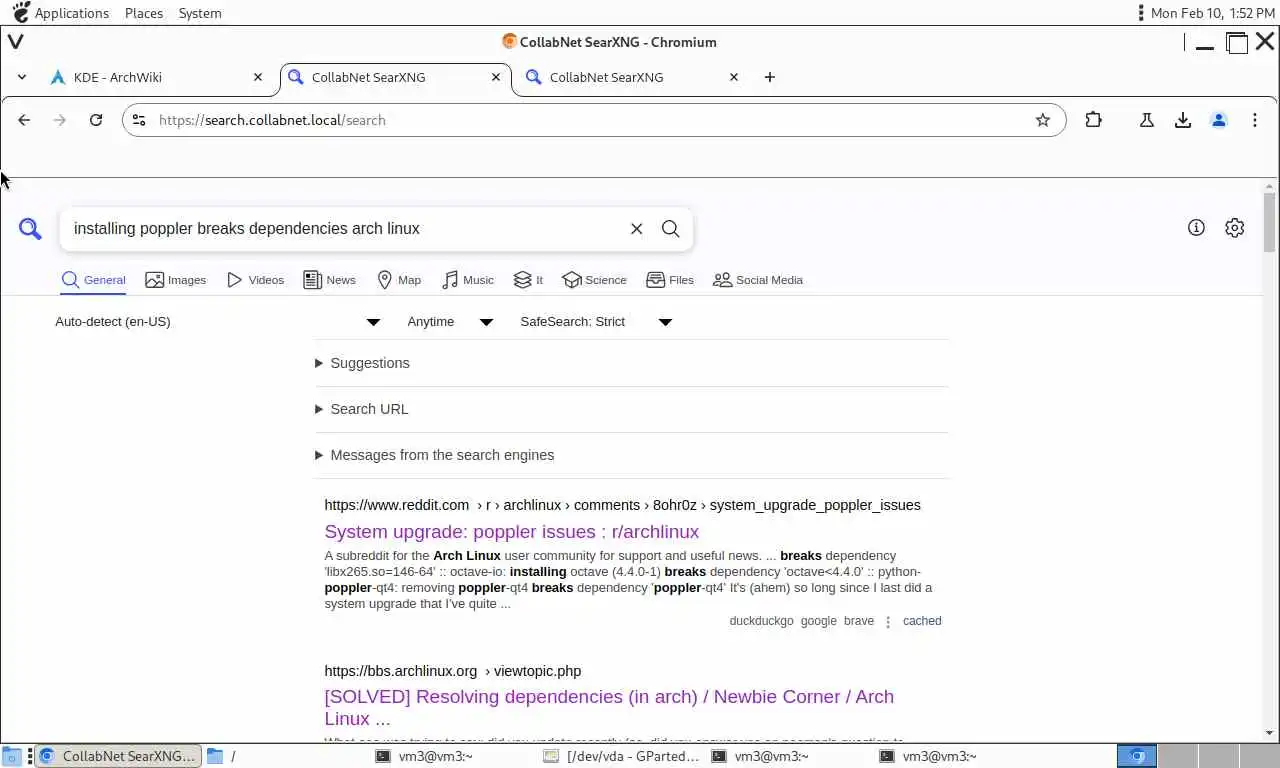The height and width of the screenshot is (768, 1280).
Task: Click the bbs.archlinux.org result URL
Action: (452, 671)
